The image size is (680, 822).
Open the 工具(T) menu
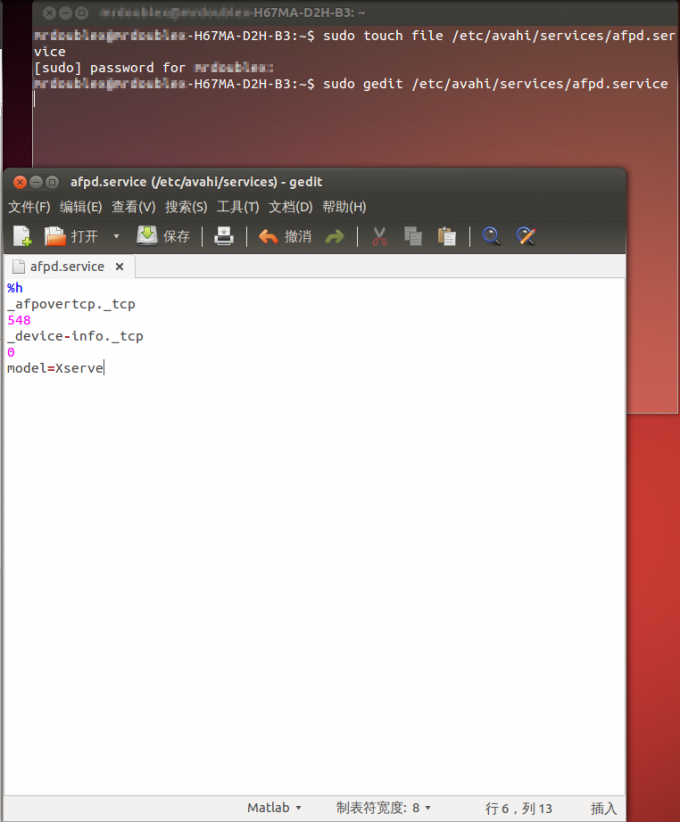(238, 207)
